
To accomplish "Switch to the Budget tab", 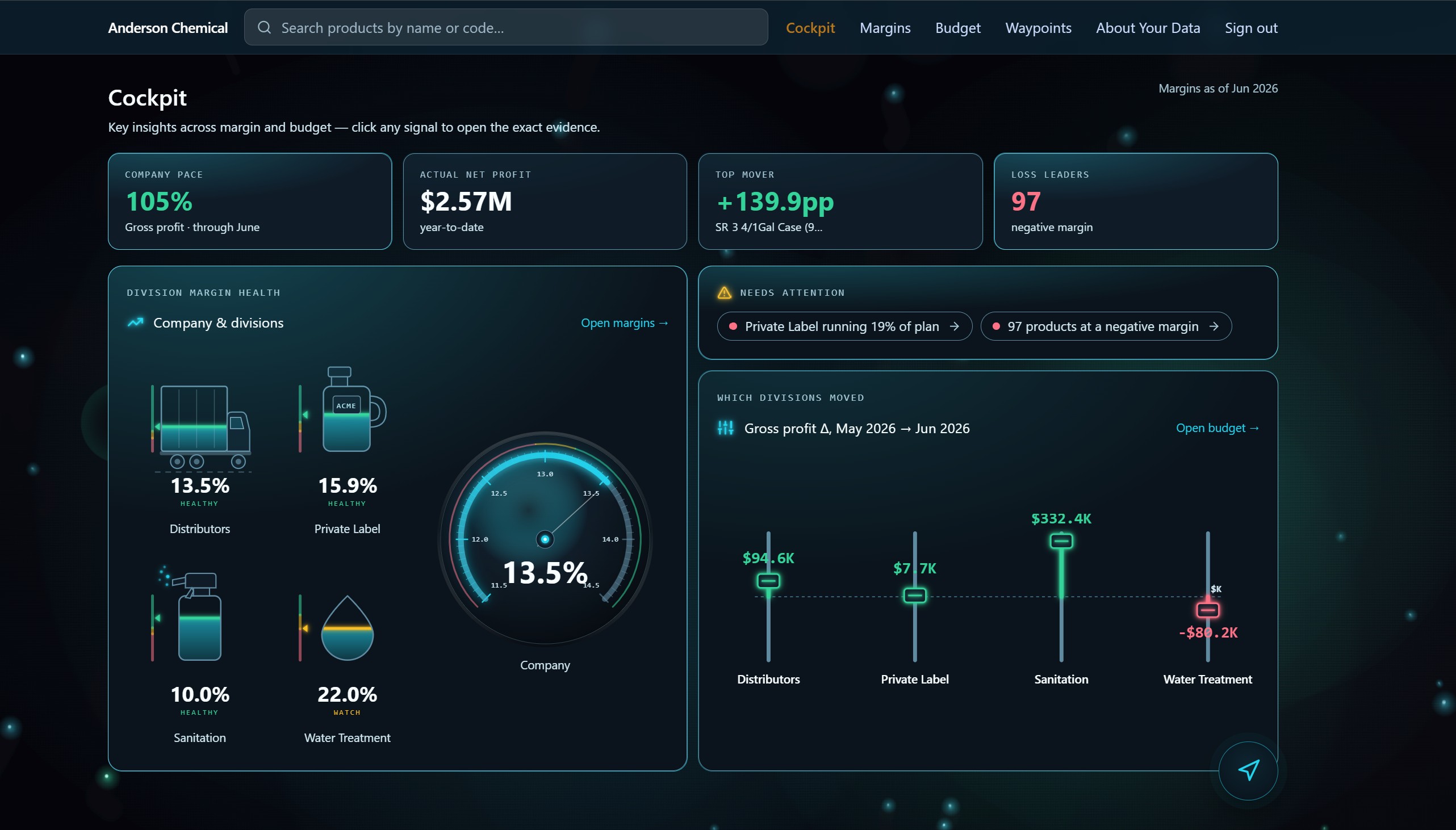I will coord(958,27).
